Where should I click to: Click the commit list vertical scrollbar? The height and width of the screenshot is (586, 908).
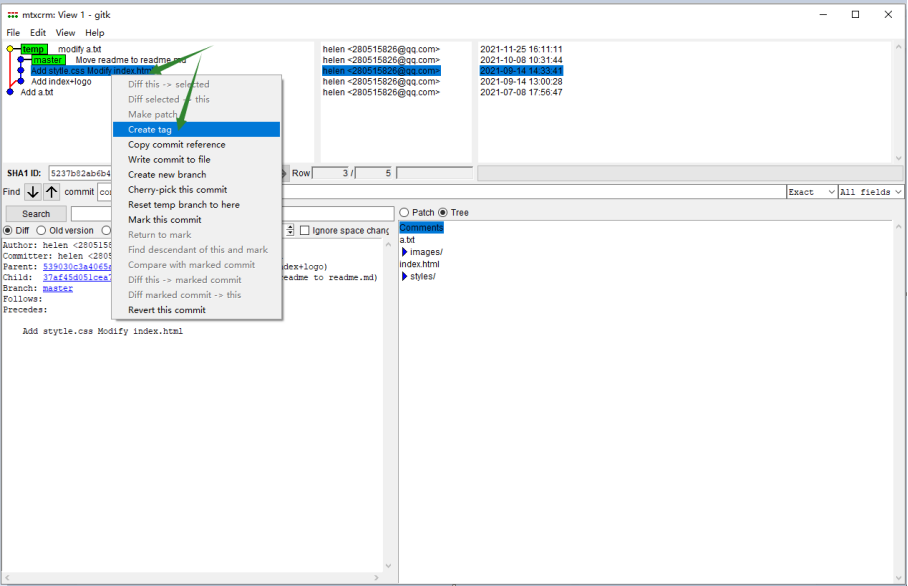(x=898, y=102)
